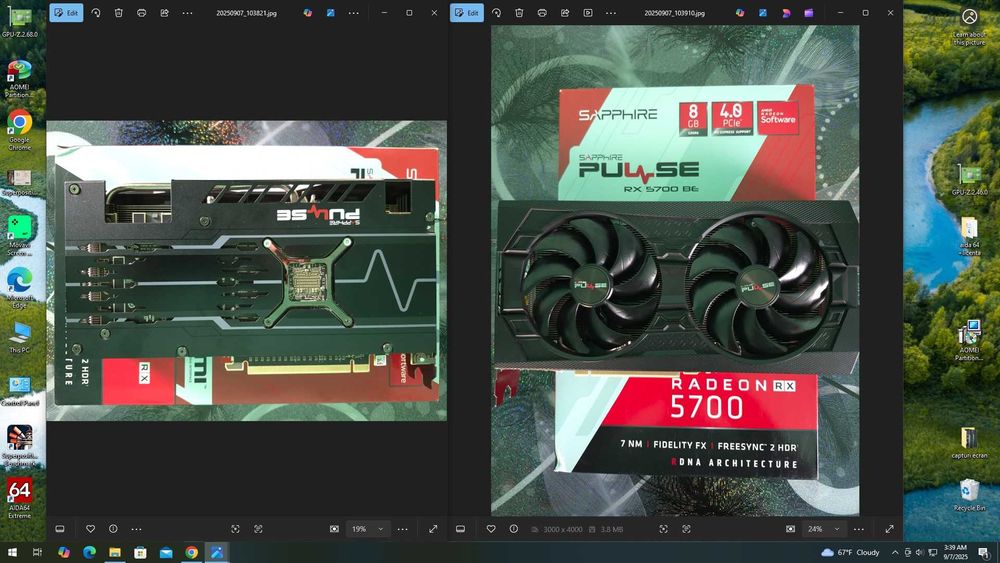The image size is (1000, 563).
Task: Share photo from left Photos window
Action: pyautogui.click(x=165, y=13)
